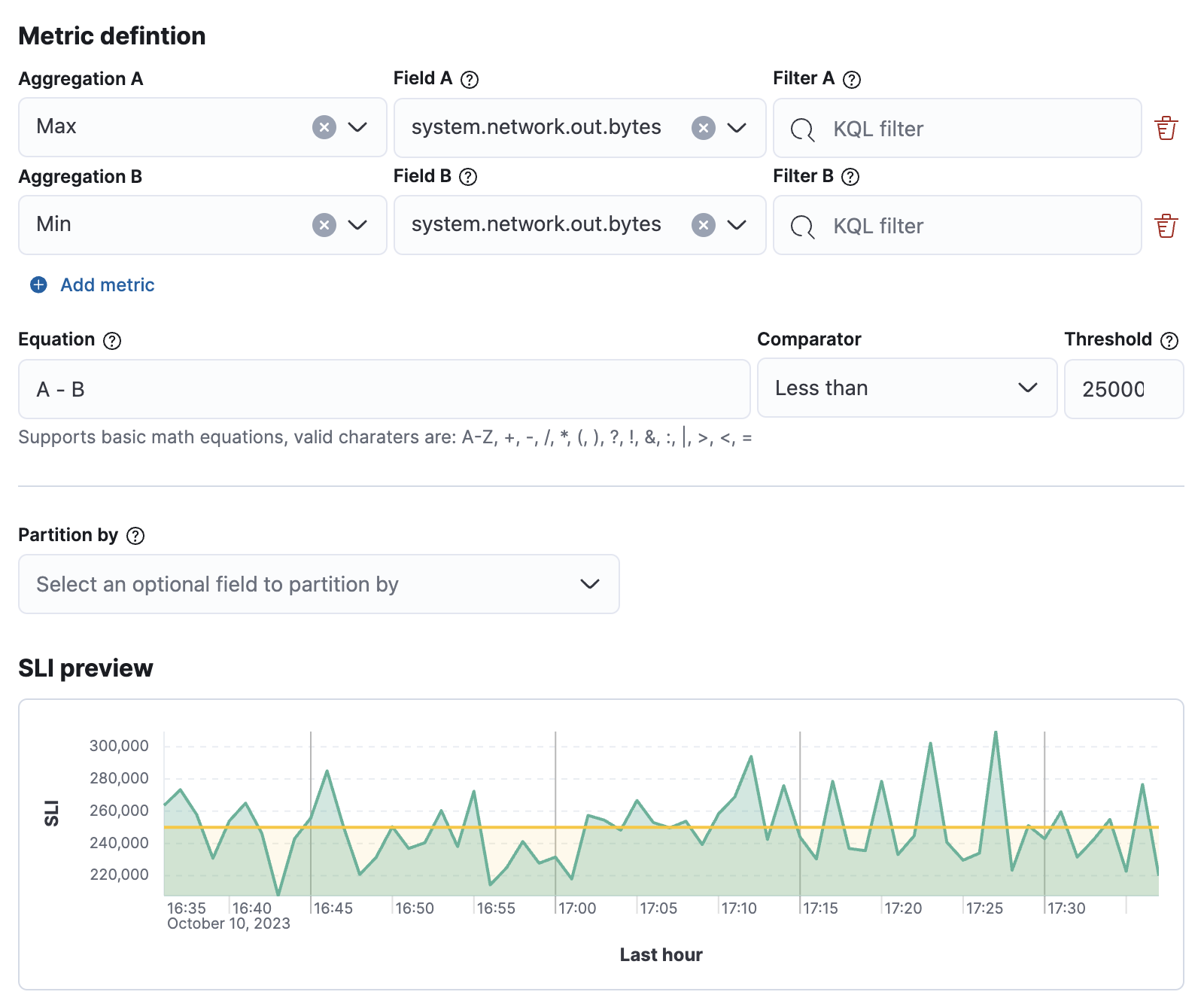Click the 17:00 tick on the chart axis
The width and height of the screenshot is (1204, 1007).
[x=577, y=908]
